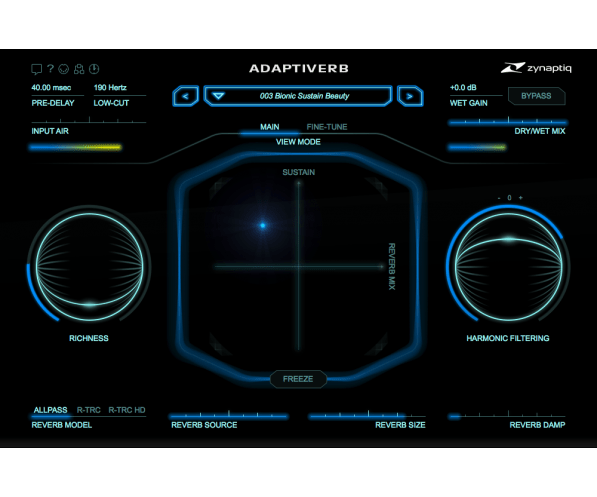597x497 pixels.
Task: Go to the next preset with right arrow
Action: pyautogui.click(x=410, y=96)
